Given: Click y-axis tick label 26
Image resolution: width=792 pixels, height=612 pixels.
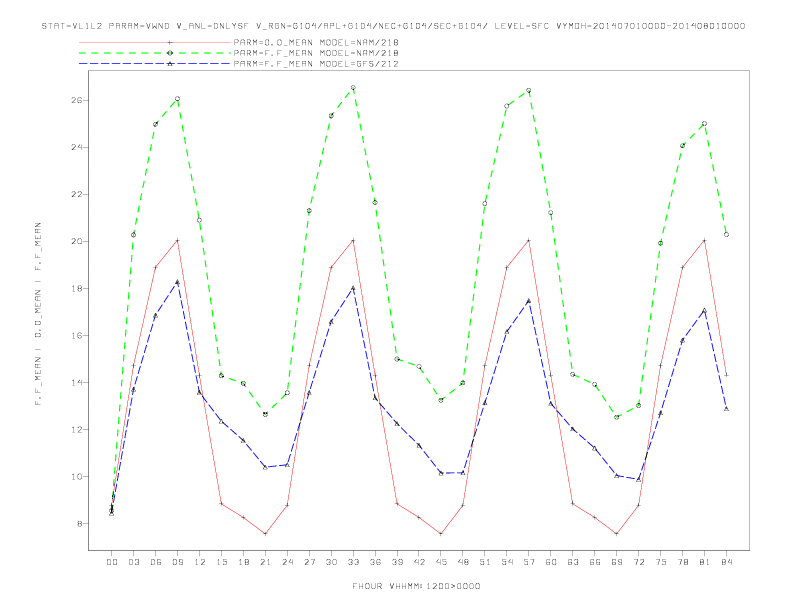Looking at the screenshot, I should pyautogui.click(x=77, y=100).
